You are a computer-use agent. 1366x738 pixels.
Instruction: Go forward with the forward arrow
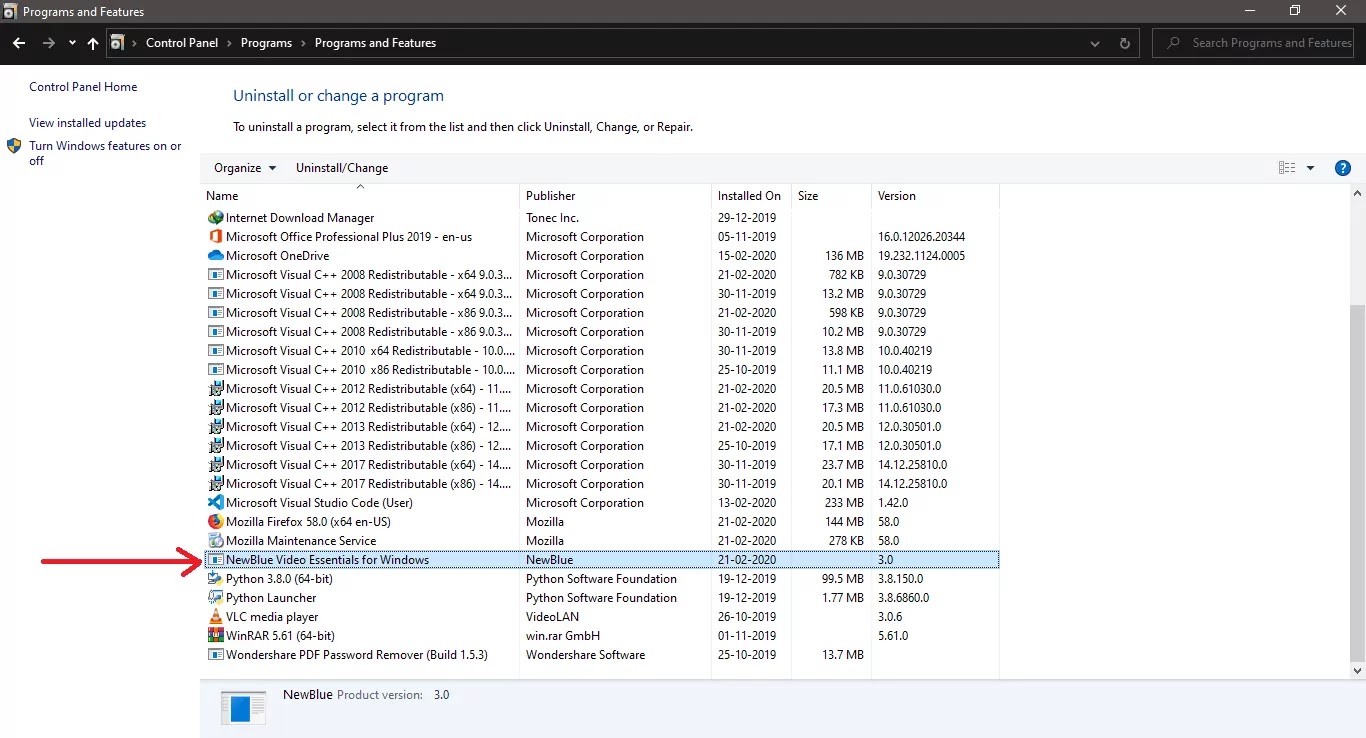click(49, 43)
